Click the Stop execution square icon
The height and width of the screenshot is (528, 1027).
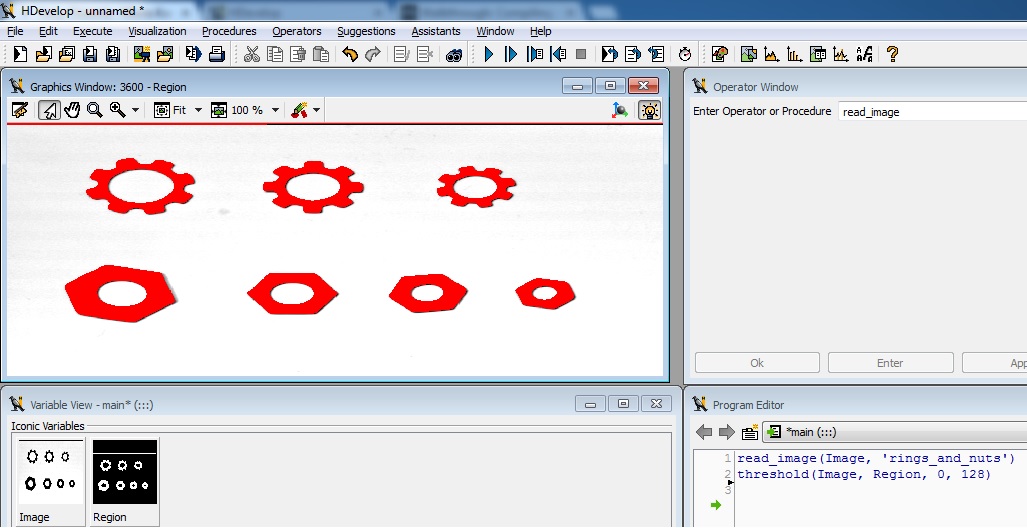click(x=581, y=54)
